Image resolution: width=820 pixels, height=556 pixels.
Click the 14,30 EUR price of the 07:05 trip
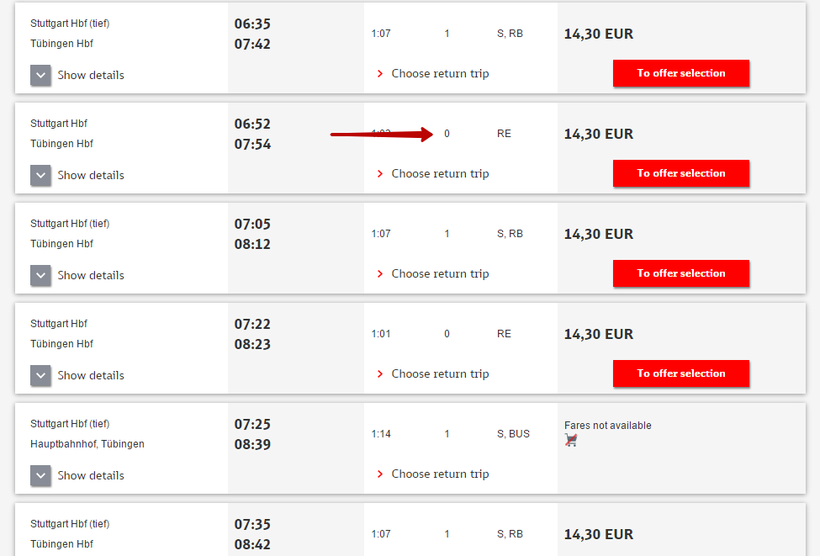click(598, 234)
